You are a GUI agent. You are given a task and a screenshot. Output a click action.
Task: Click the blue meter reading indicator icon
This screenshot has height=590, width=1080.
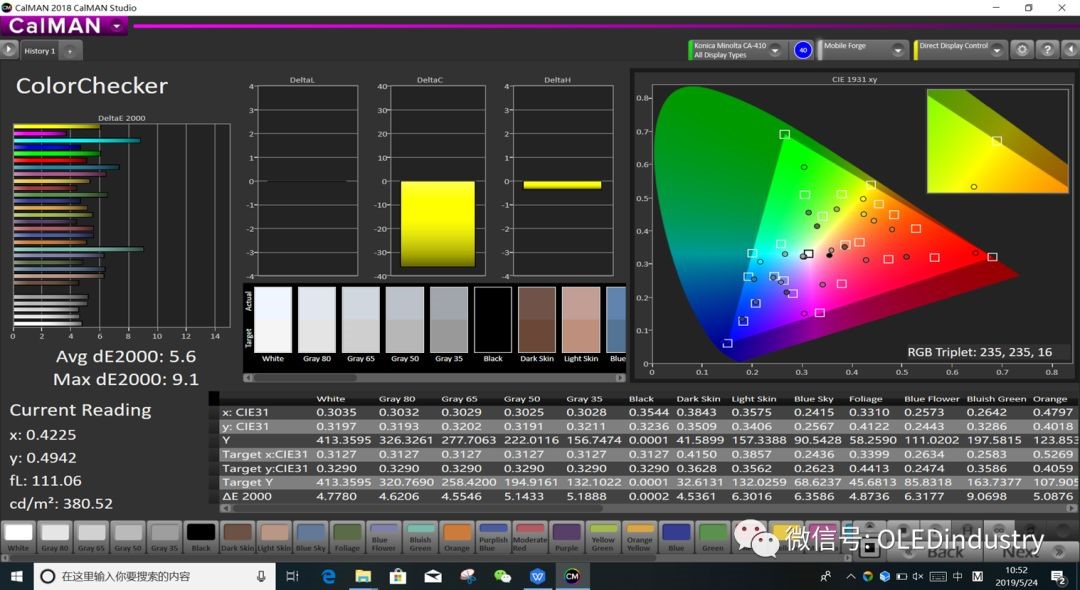[x=802, y=50]
